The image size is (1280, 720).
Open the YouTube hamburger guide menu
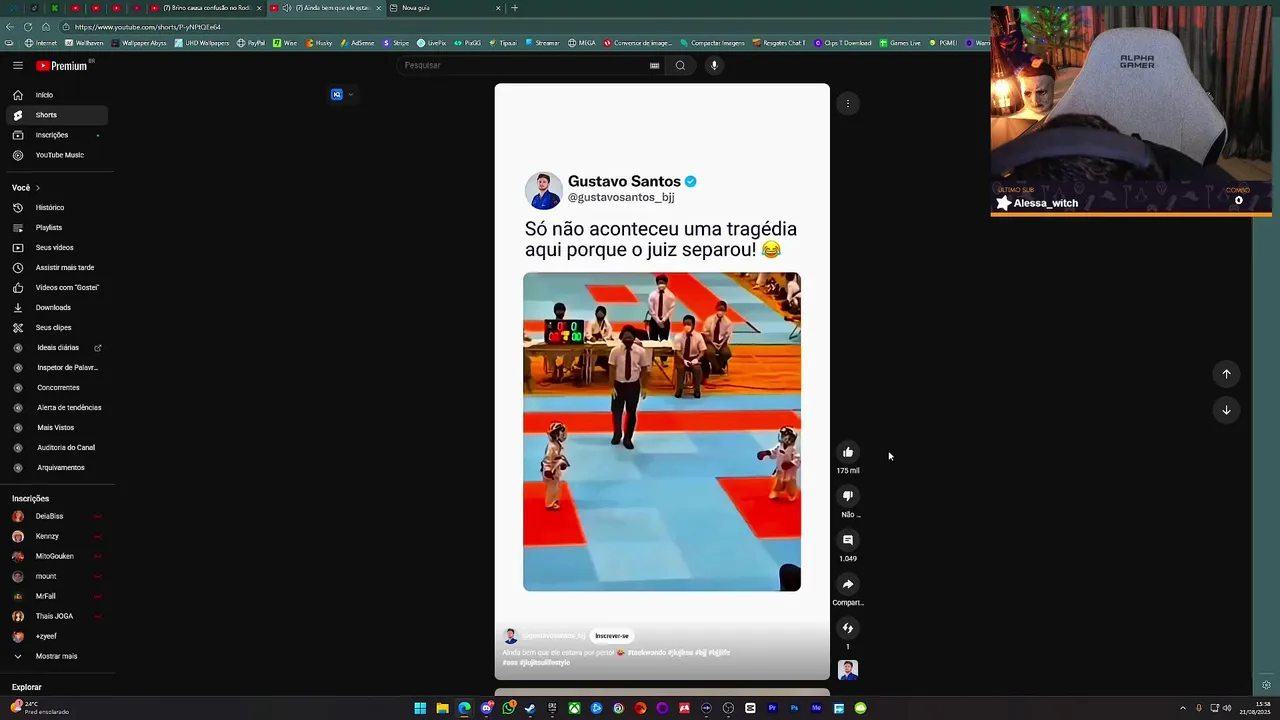pyautogui.click(x=17, y=65)
